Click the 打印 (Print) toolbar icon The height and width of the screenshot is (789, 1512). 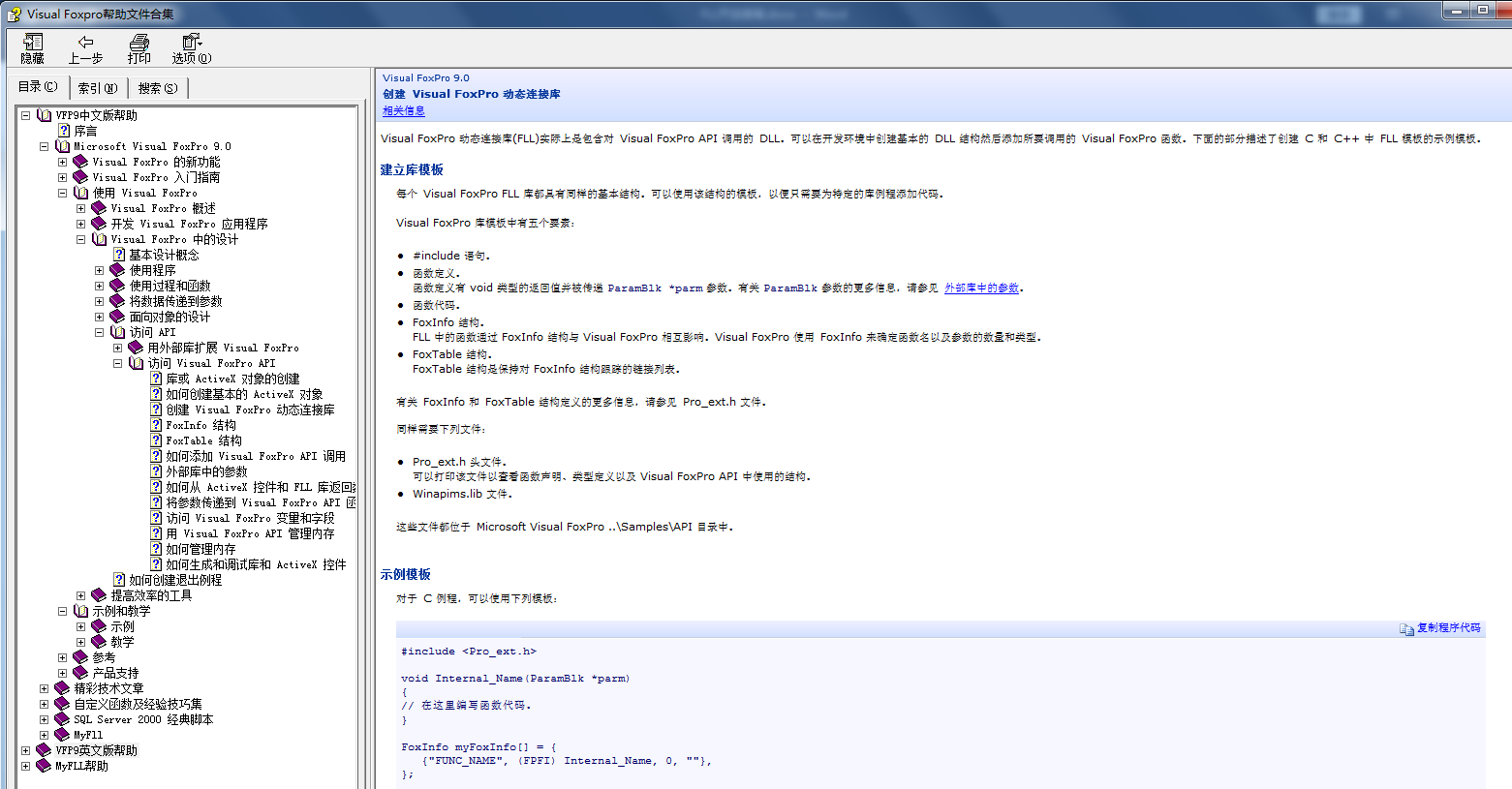point(139,43)
